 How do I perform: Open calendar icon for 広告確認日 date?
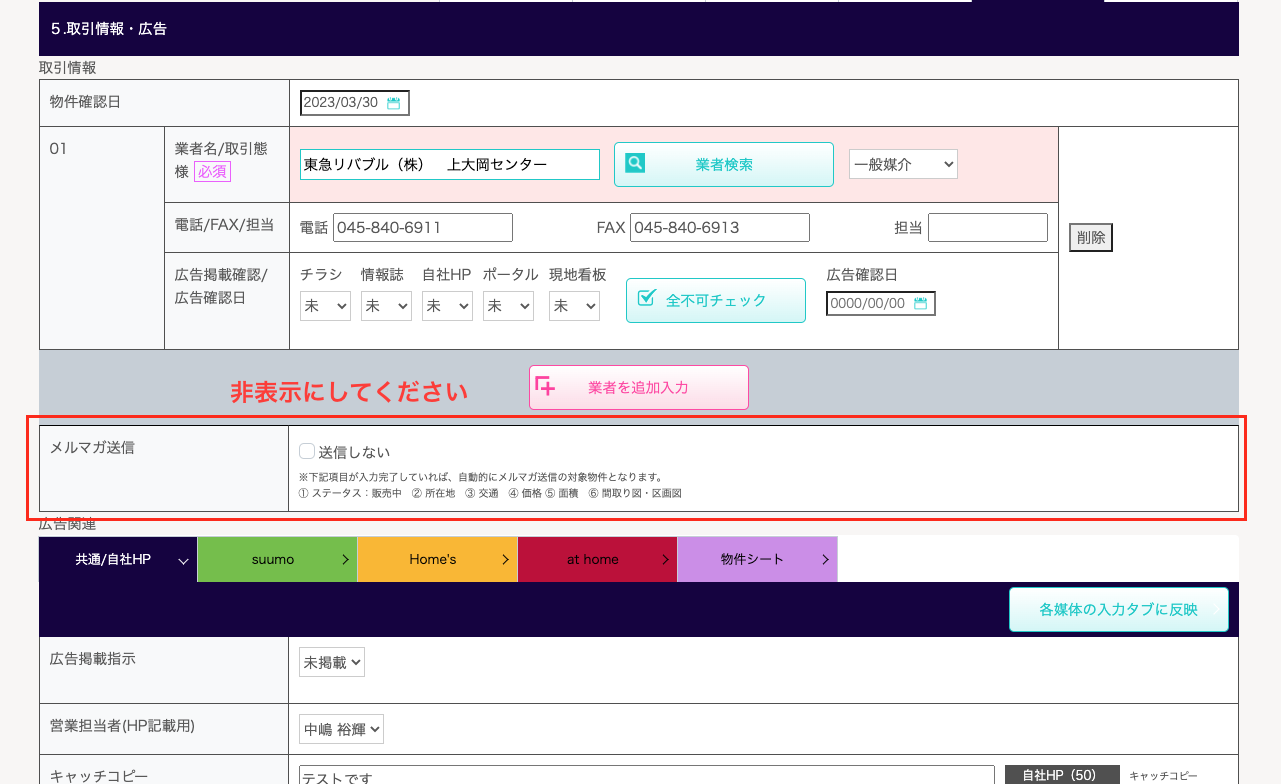pyautogui.click(x=920, y=303)
